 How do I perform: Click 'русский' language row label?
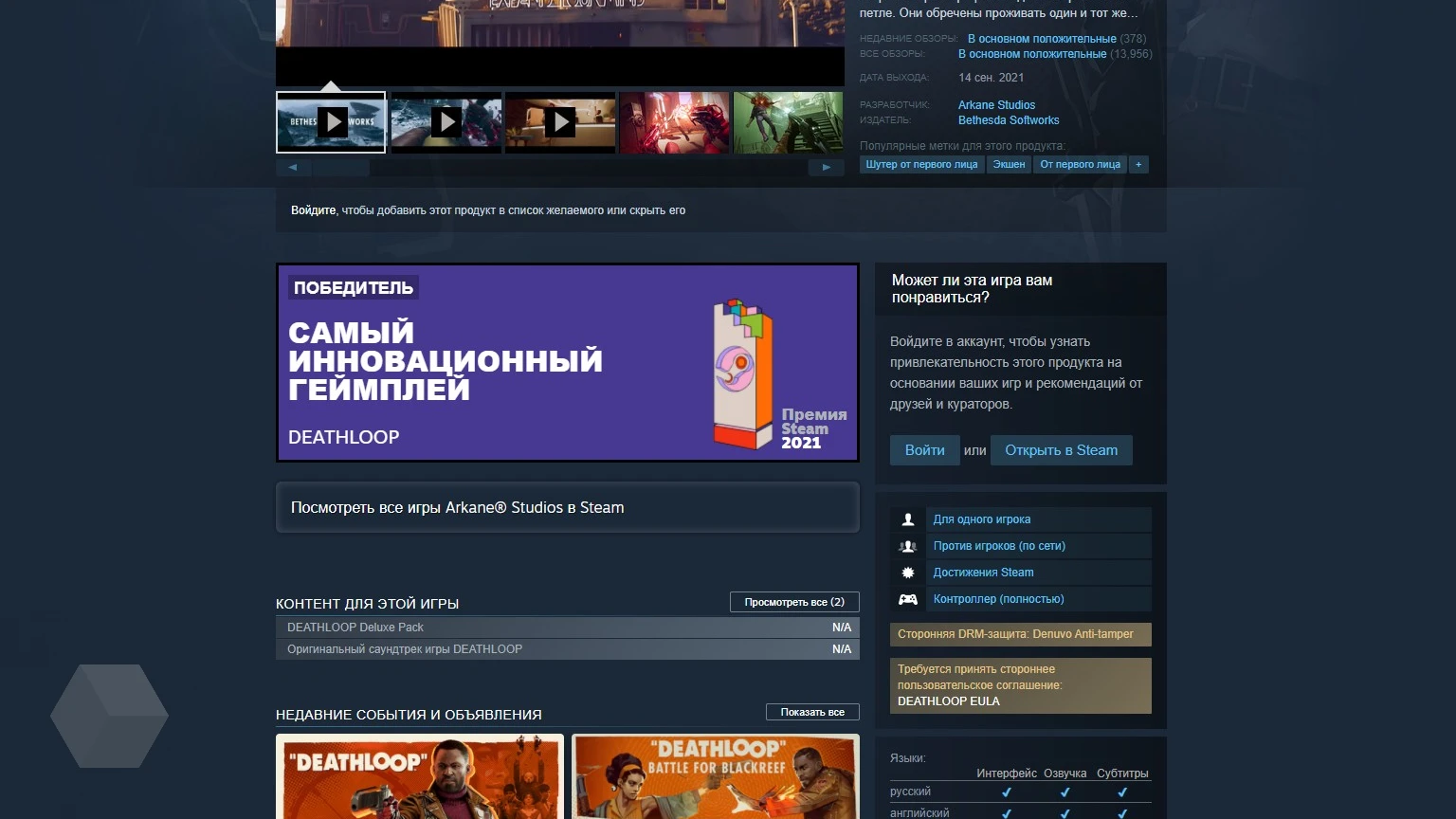[910, 792]
